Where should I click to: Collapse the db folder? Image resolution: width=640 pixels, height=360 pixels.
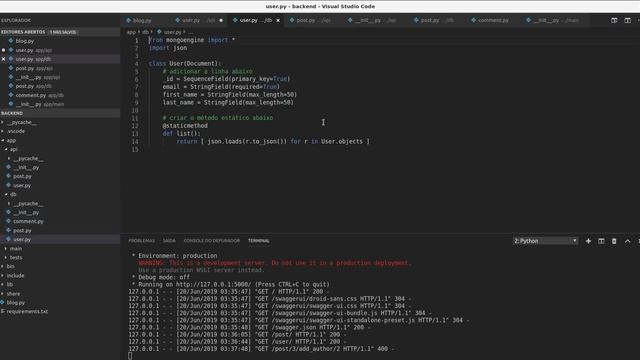coord(13,194)
